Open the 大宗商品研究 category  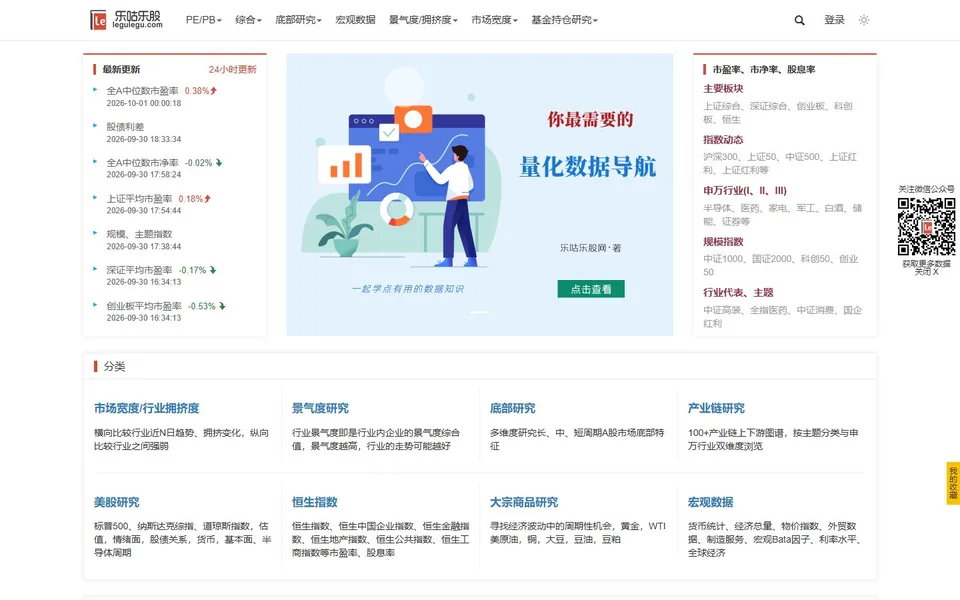[x=524, y=502]
